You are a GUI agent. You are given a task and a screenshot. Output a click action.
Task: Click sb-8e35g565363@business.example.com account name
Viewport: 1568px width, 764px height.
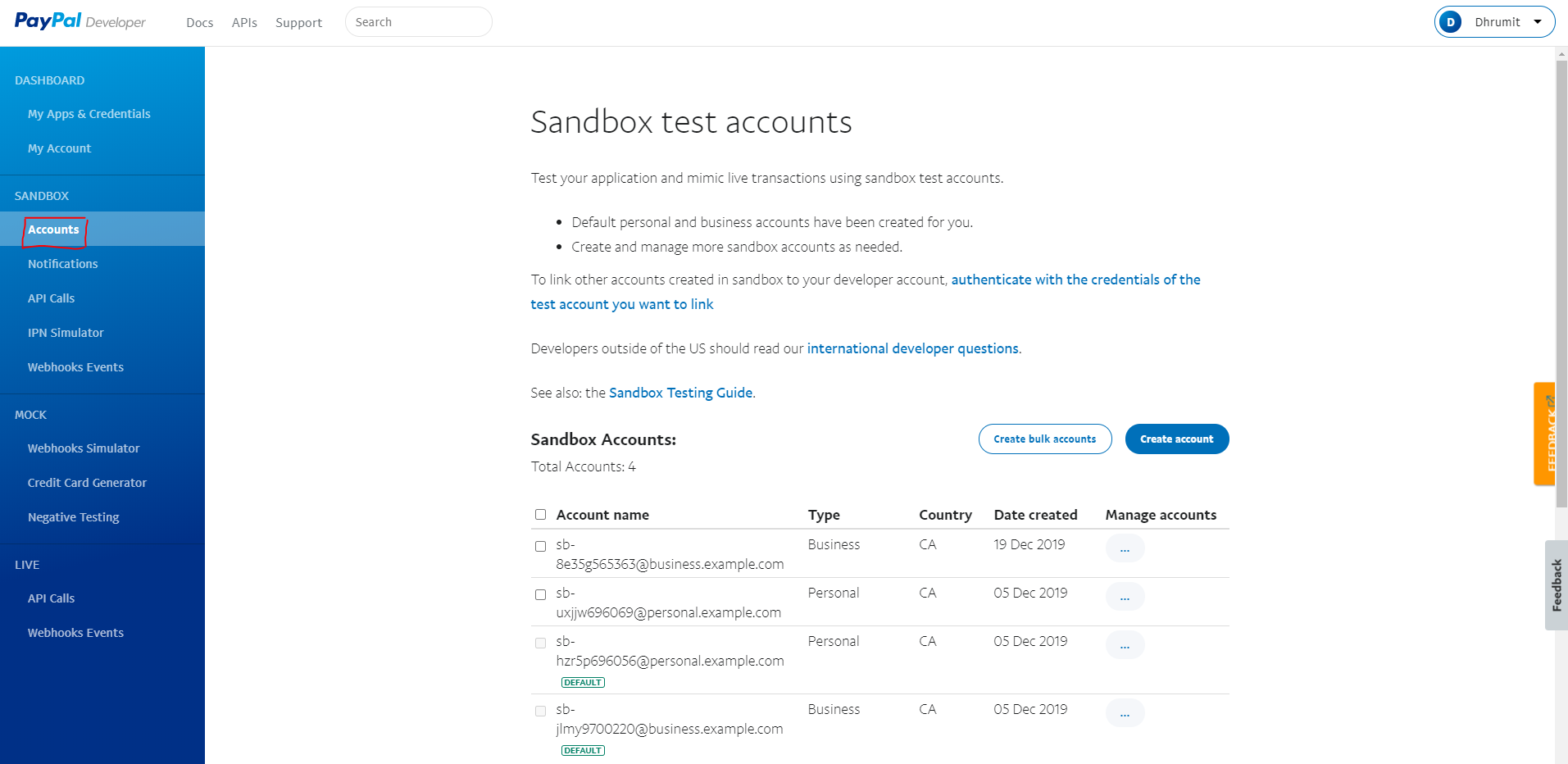(670, 554)
